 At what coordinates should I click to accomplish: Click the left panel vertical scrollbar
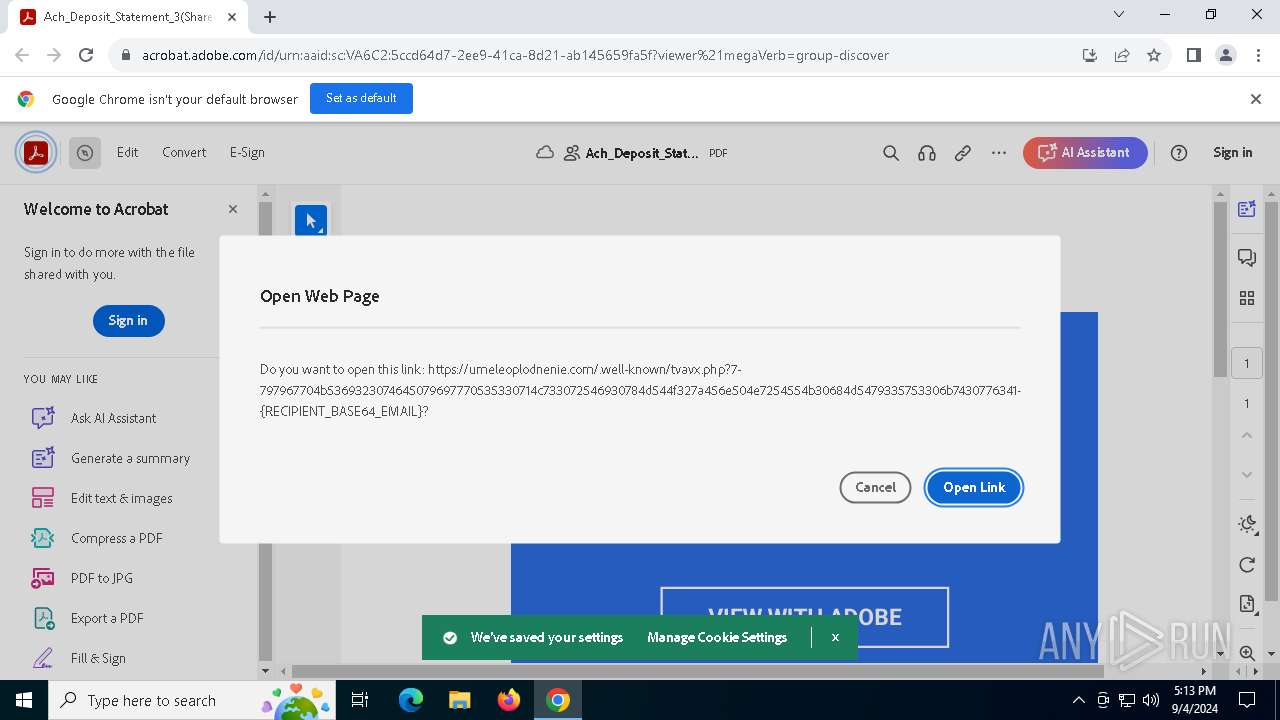tap(265, 430)
